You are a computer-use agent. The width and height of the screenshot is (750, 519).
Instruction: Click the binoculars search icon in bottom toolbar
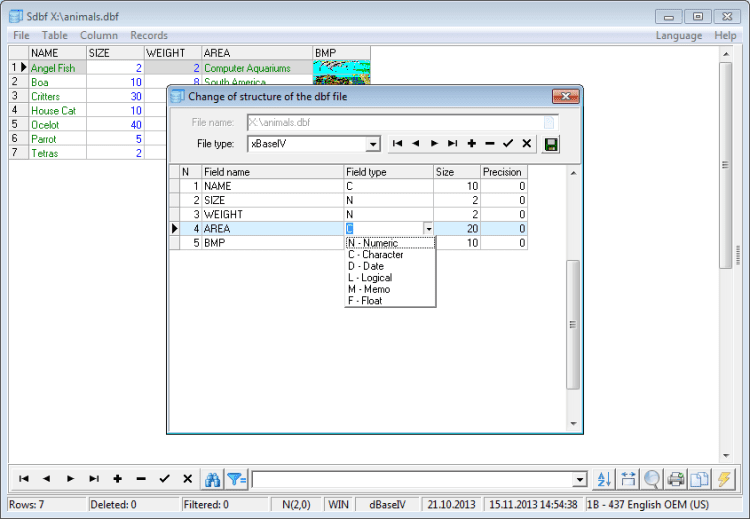coord(212,479)
